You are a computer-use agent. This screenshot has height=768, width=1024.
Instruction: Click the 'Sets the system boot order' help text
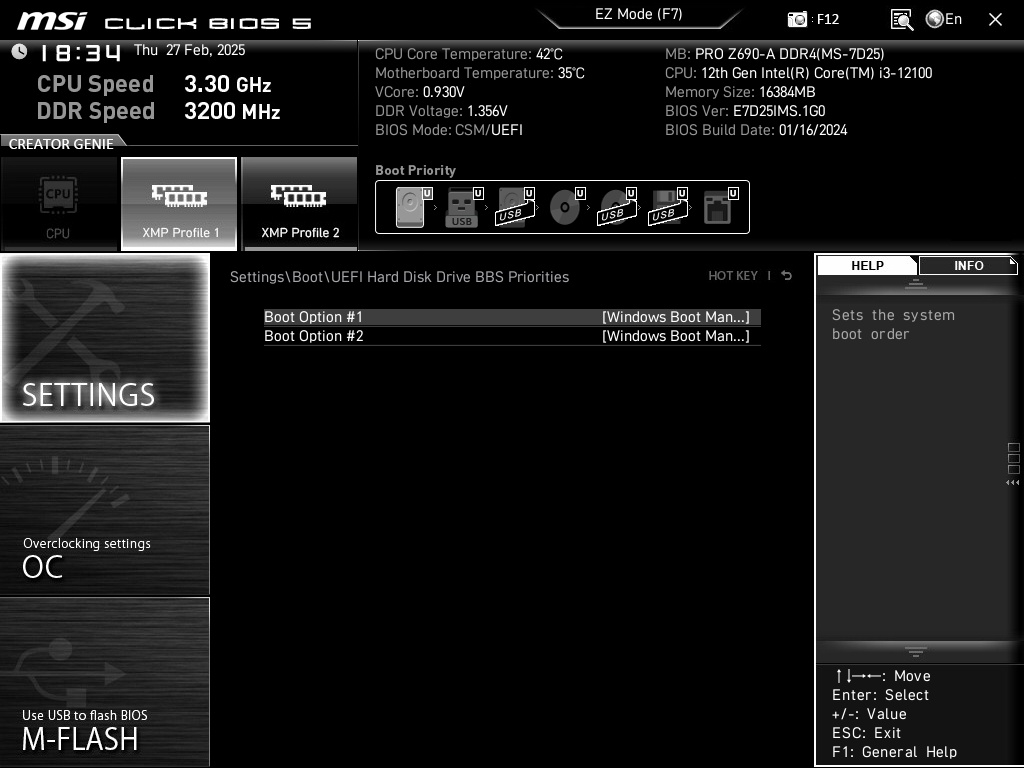(x=893, y=325)
